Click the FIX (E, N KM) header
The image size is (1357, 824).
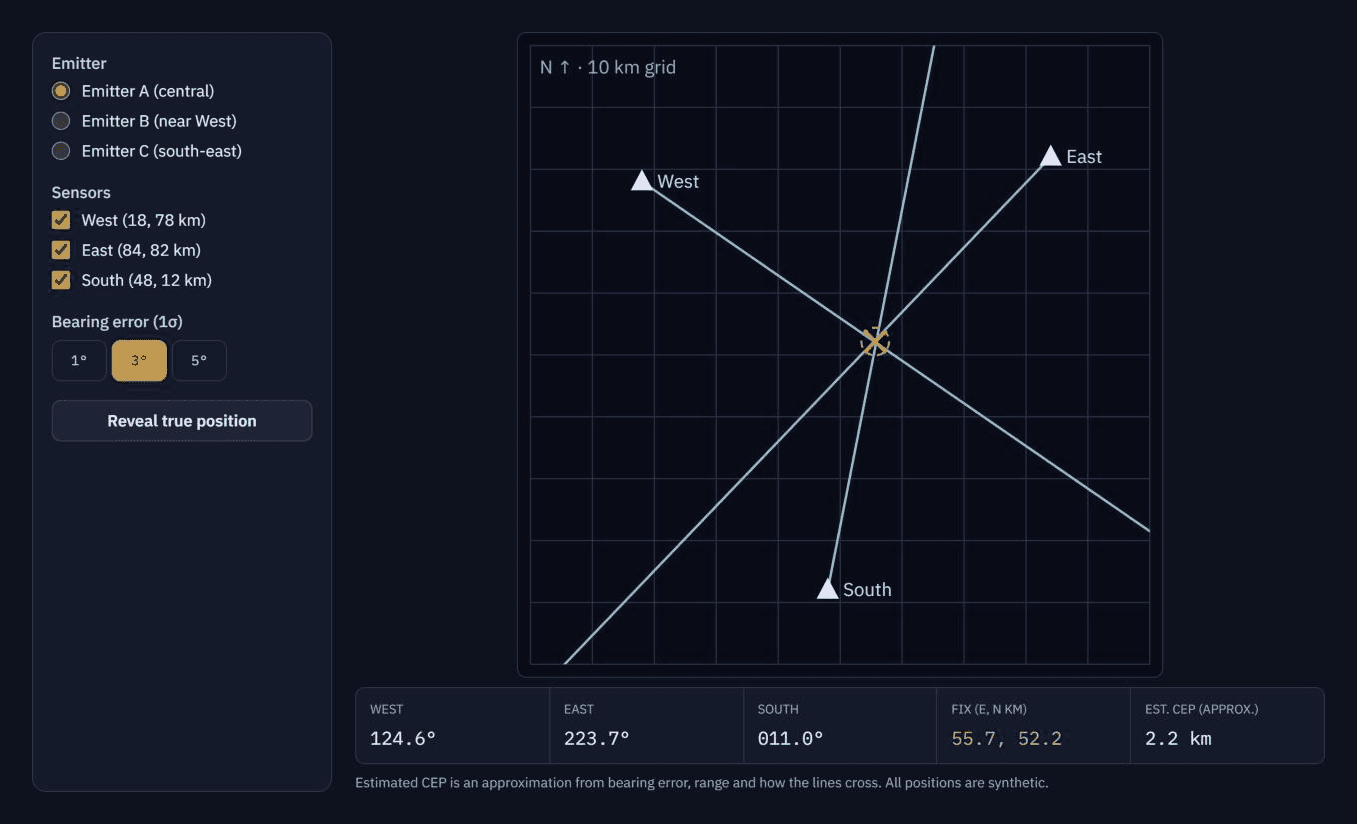[x=989, y=709]
